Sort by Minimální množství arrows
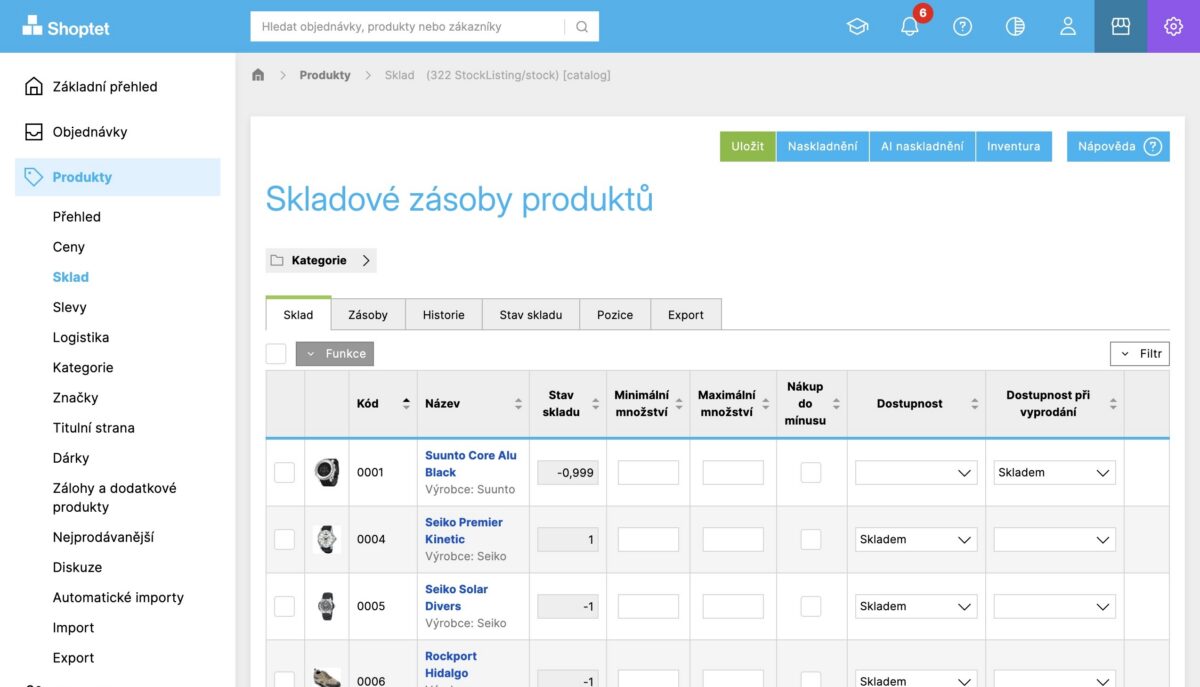Screen dimensions: 1200x687 point(679,404)
